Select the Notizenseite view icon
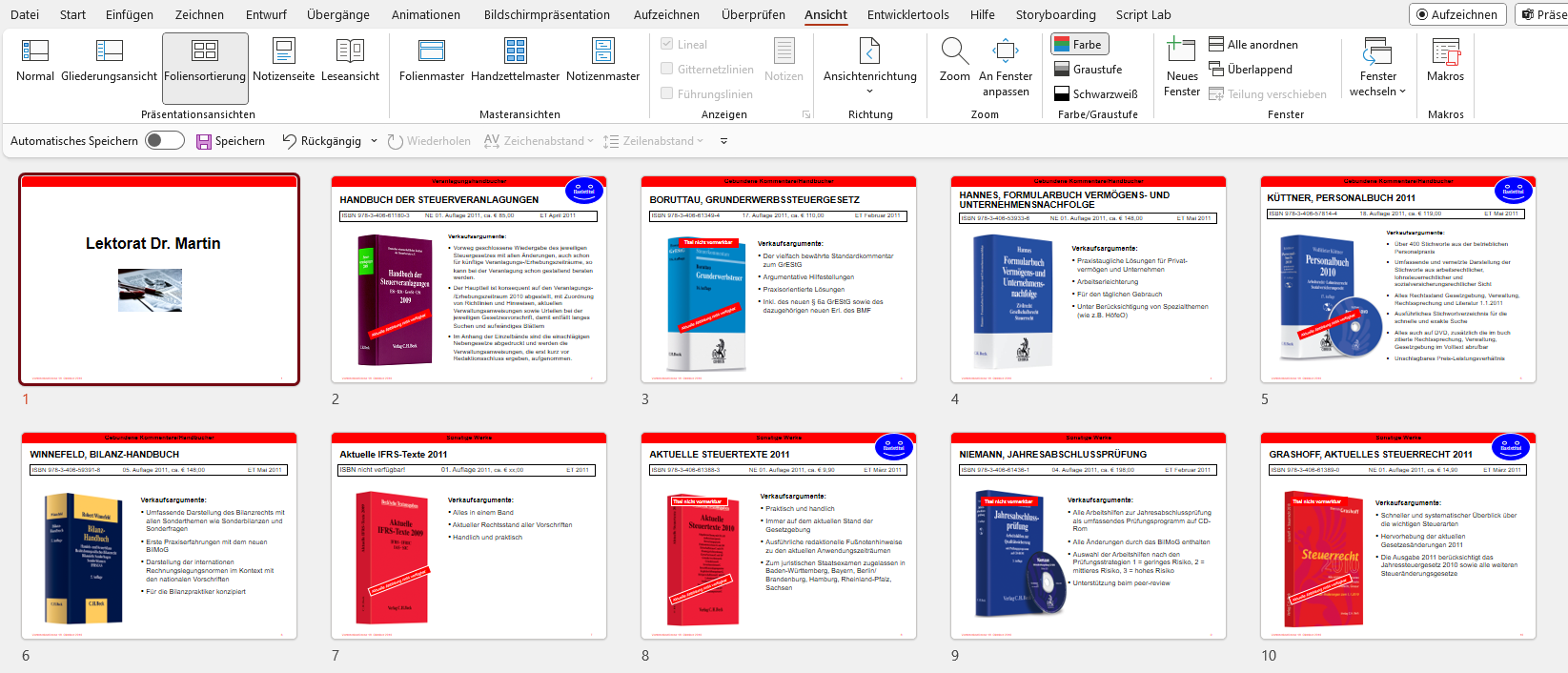The height and width of the screenshot is (673, 1568). coord(283,51)
